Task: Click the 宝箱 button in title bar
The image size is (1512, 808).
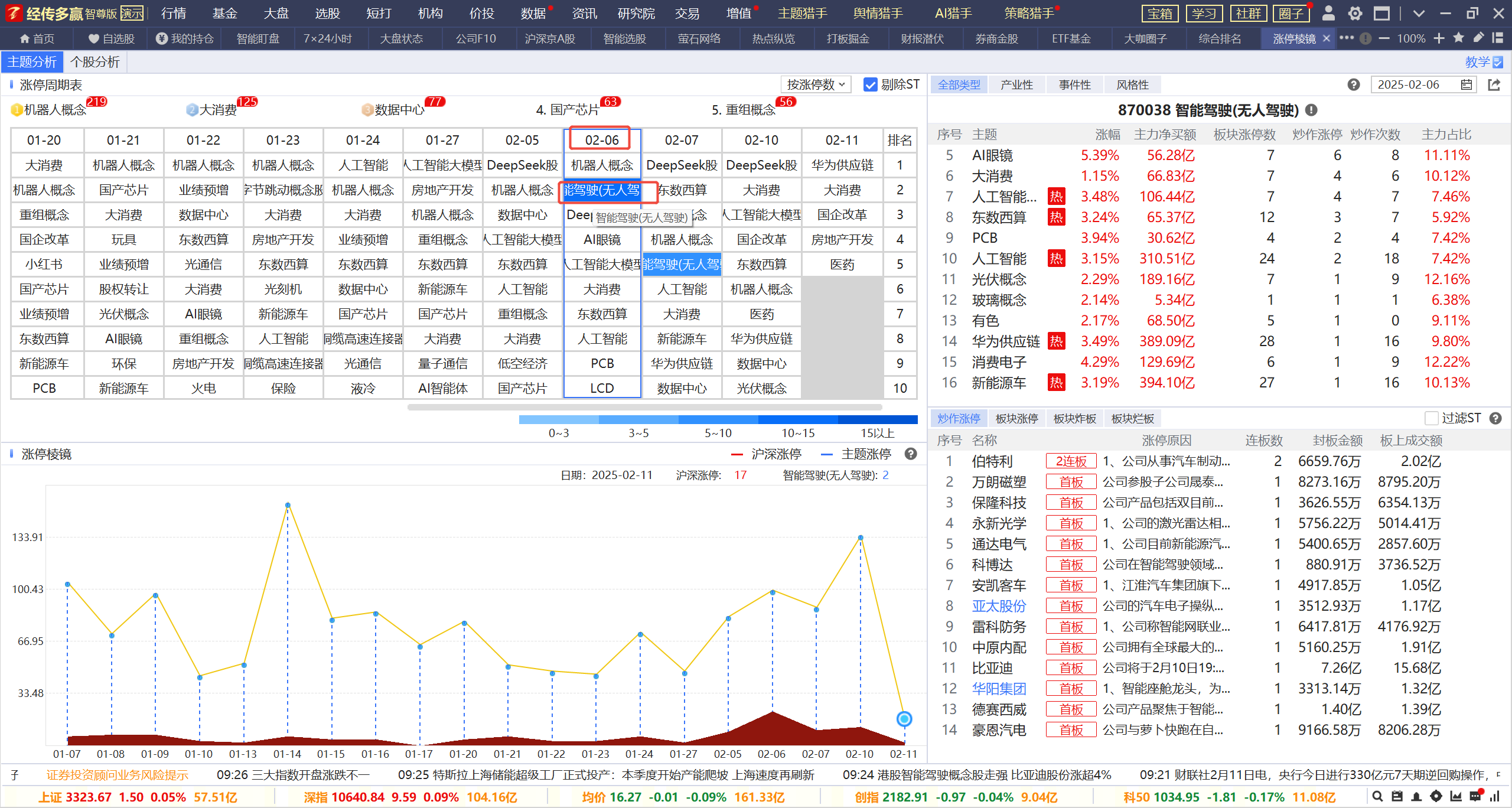Action: pos(1160,13)
